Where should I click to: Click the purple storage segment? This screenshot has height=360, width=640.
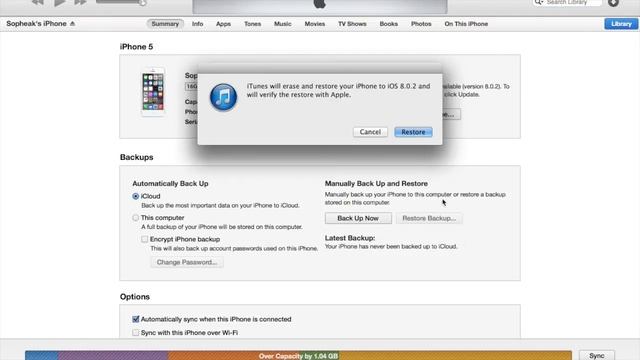[113, 356]
